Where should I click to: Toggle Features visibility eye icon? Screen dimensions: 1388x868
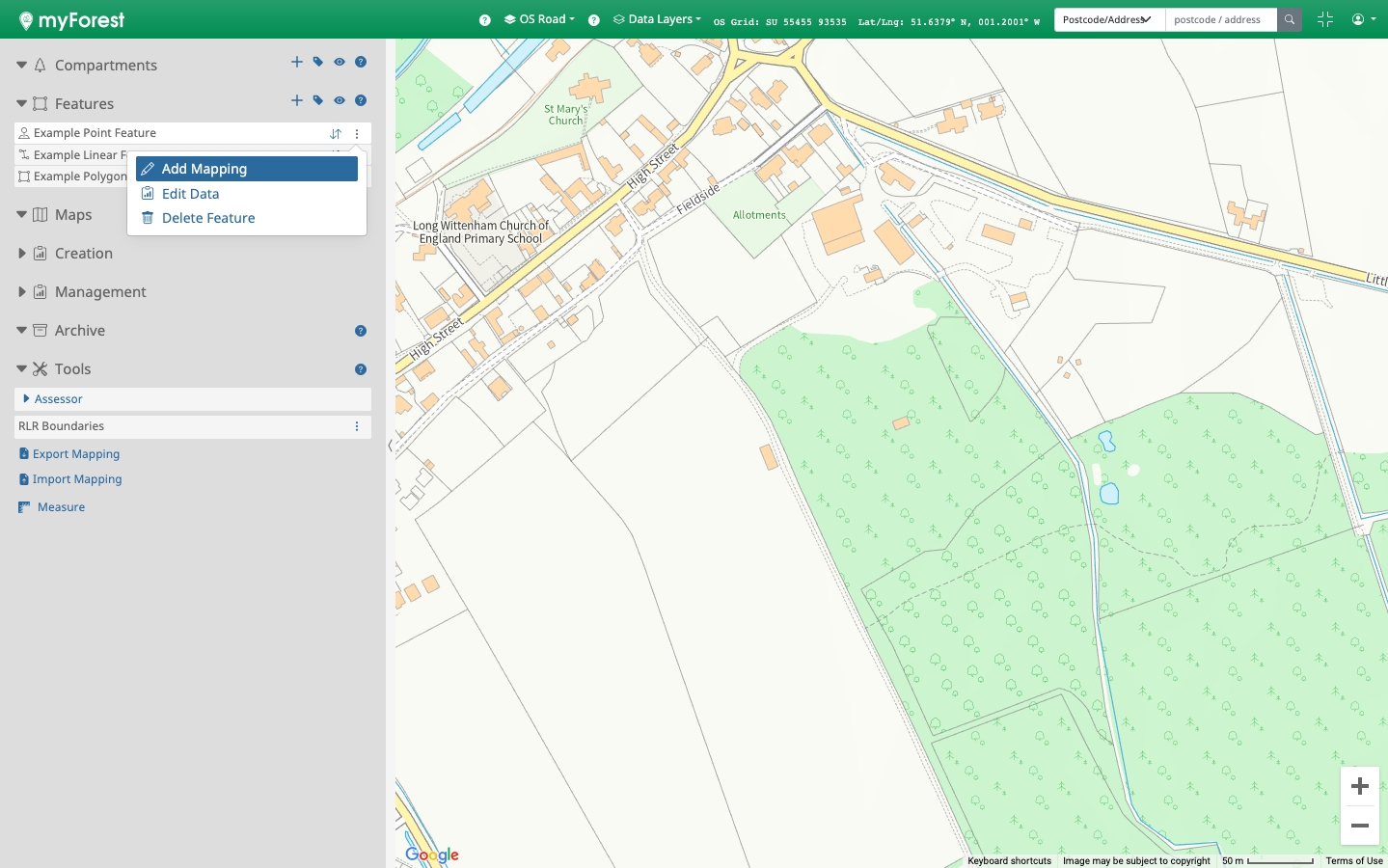pos(340,100)
